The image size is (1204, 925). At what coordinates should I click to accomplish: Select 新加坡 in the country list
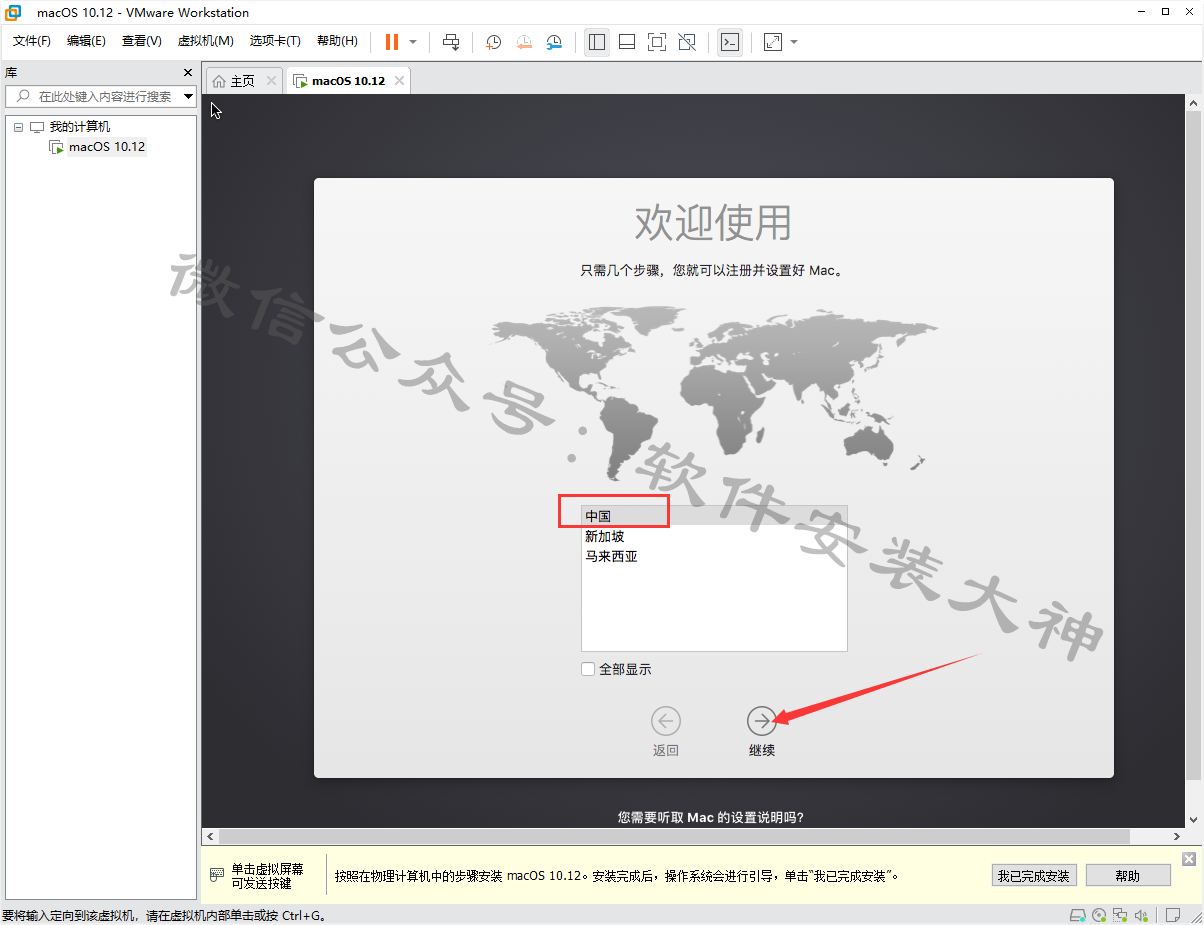point(714,536)
